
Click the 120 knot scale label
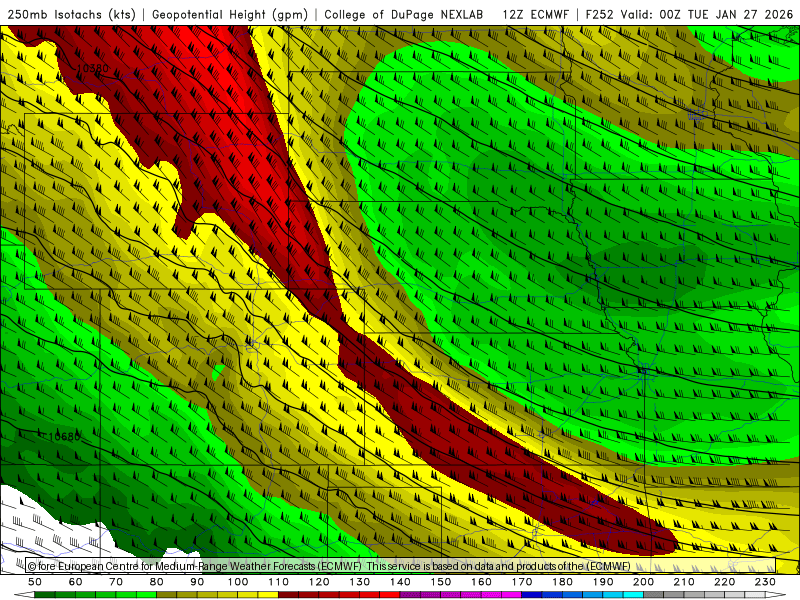[319, 582]
